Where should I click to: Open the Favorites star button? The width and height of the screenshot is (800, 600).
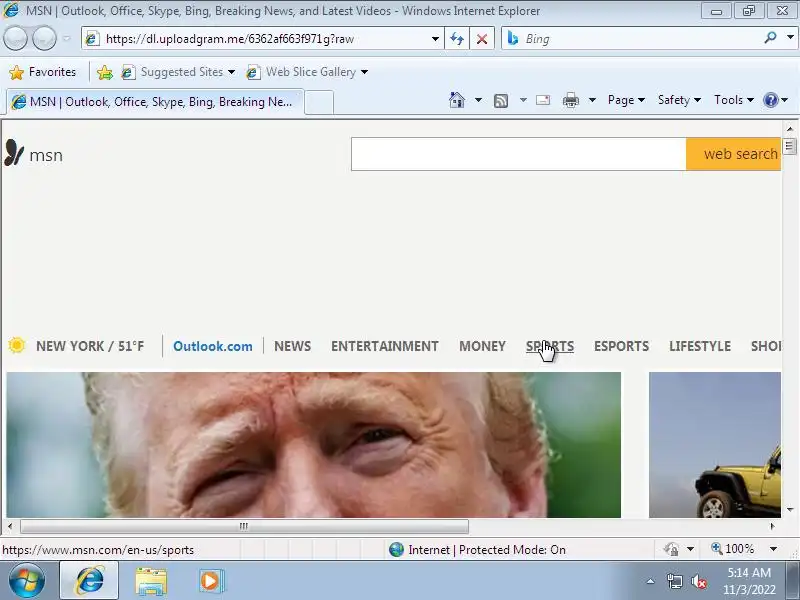(x=42, y=72)
